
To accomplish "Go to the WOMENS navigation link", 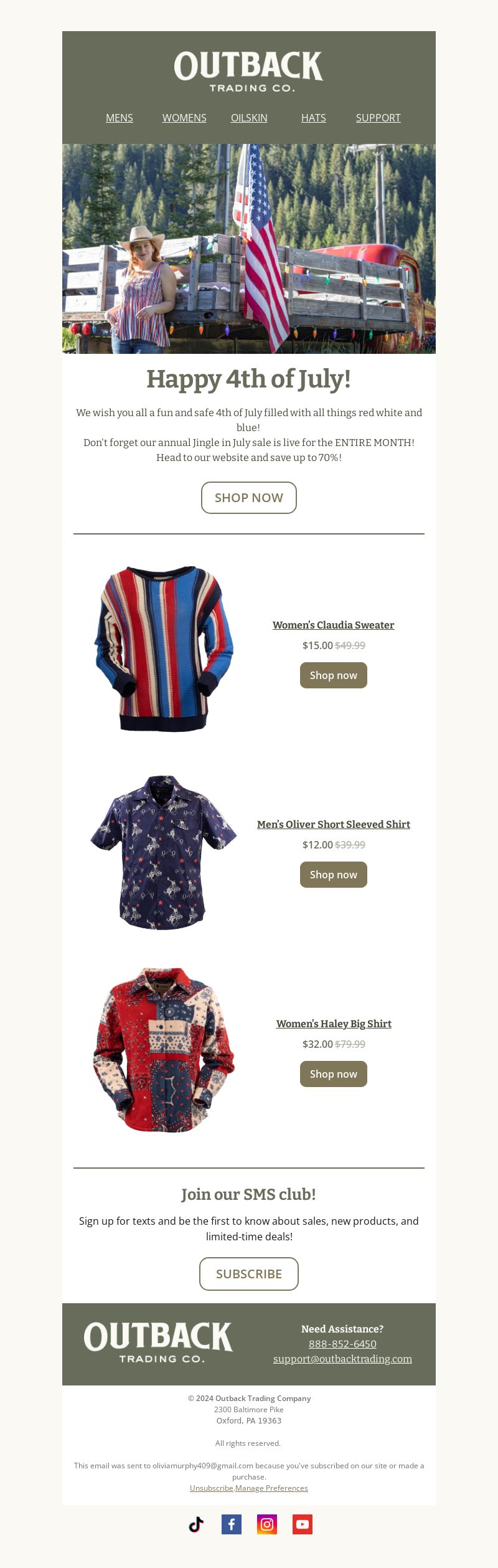I will (184, 118).
